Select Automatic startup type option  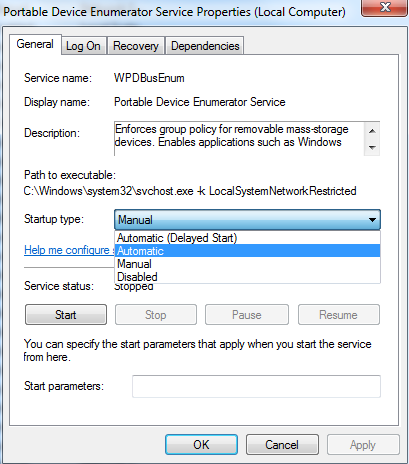pyautogui.click(x=247, y=251)
